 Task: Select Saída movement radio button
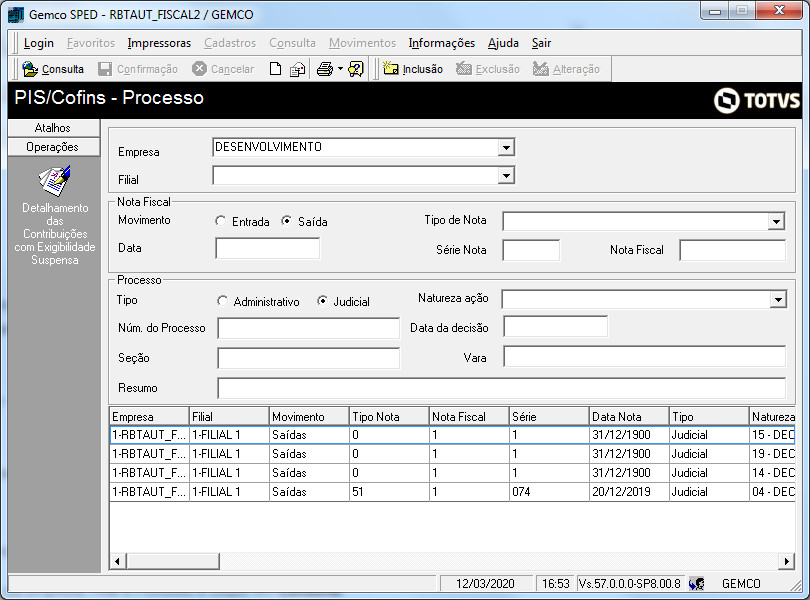(x=286, y=221)
